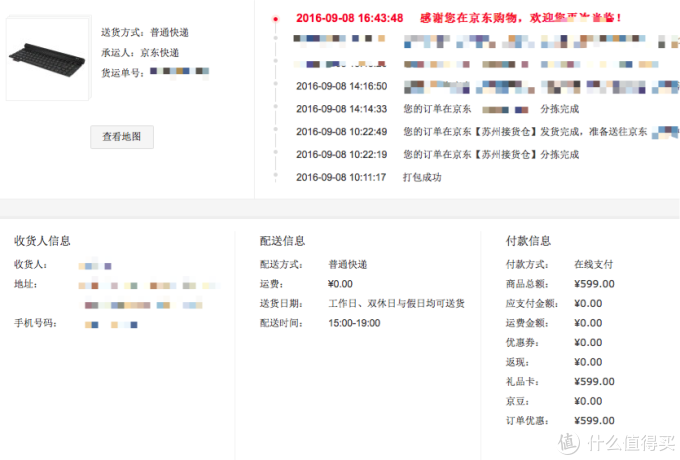Image resolution: width=680 pixels, height=460 pixels.
Task: Click 运费金额 value ¥0.00
Action: pos(588,323)
